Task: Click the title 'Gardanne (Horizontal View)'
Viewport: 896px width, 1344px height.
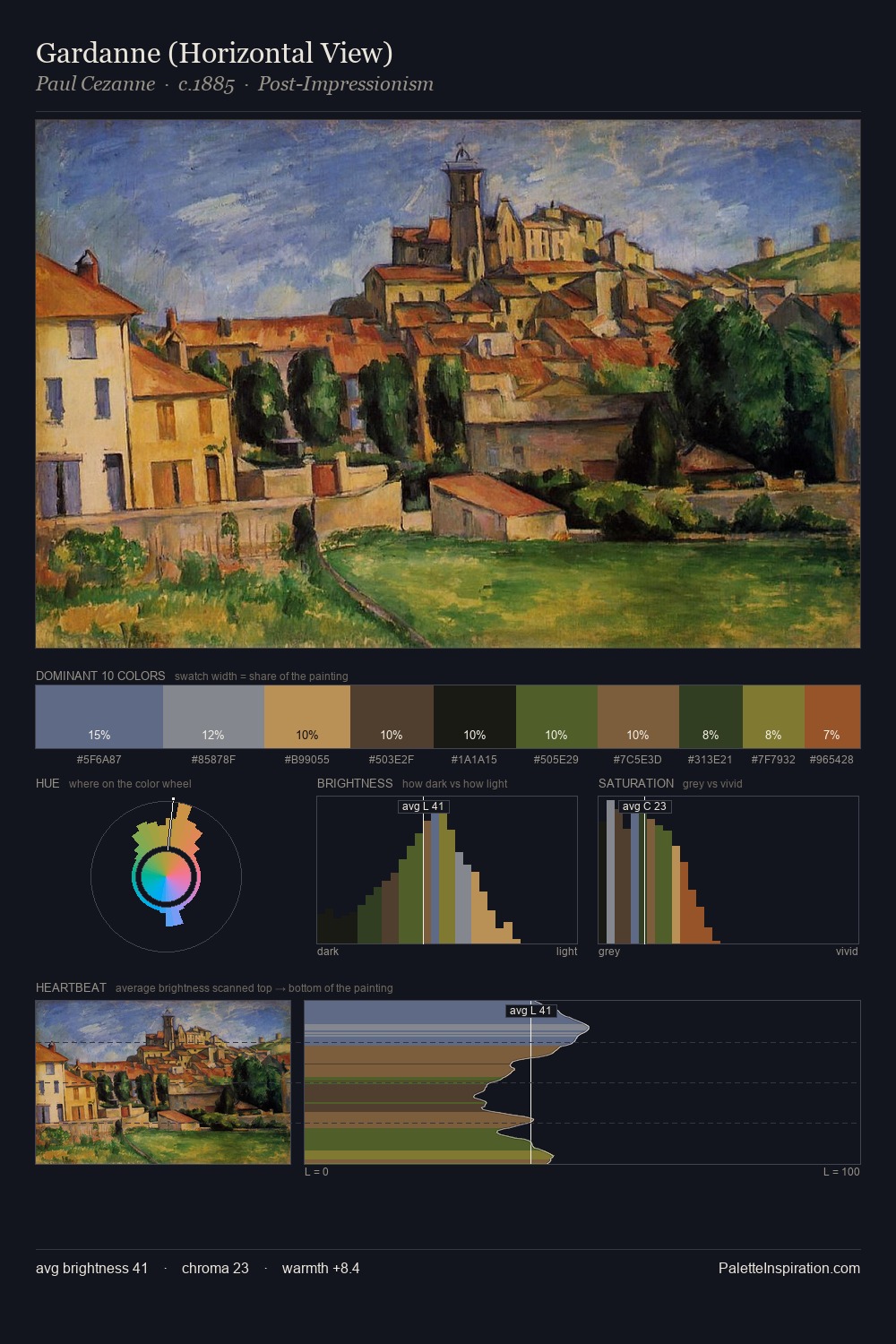Action: tap(214, 53)
